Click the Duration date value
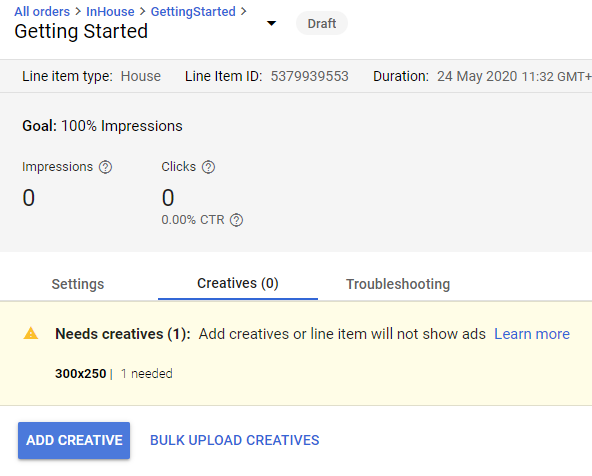The width and height of the screenshot is (592, 476). [514, 76]
